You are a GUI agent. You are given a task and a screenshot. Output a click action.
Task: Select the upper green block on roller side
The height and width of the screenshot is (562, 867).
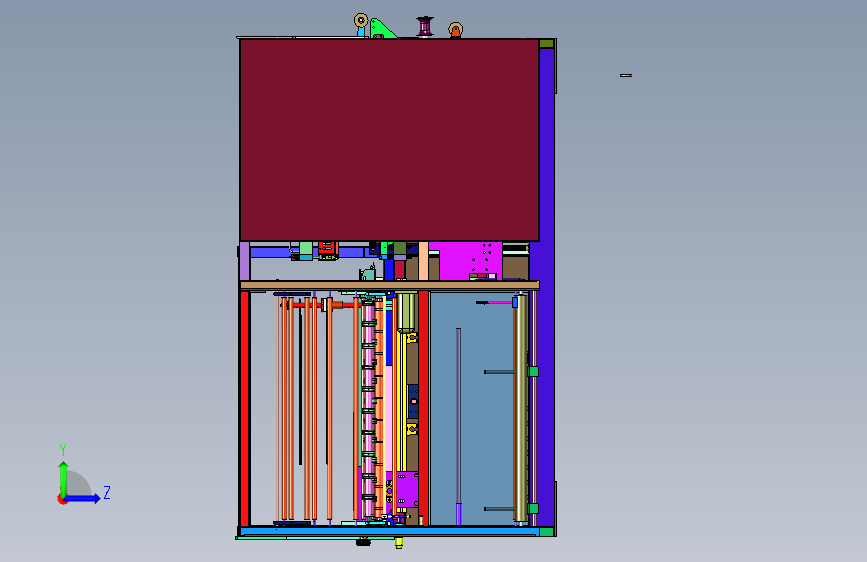(533, 371)
